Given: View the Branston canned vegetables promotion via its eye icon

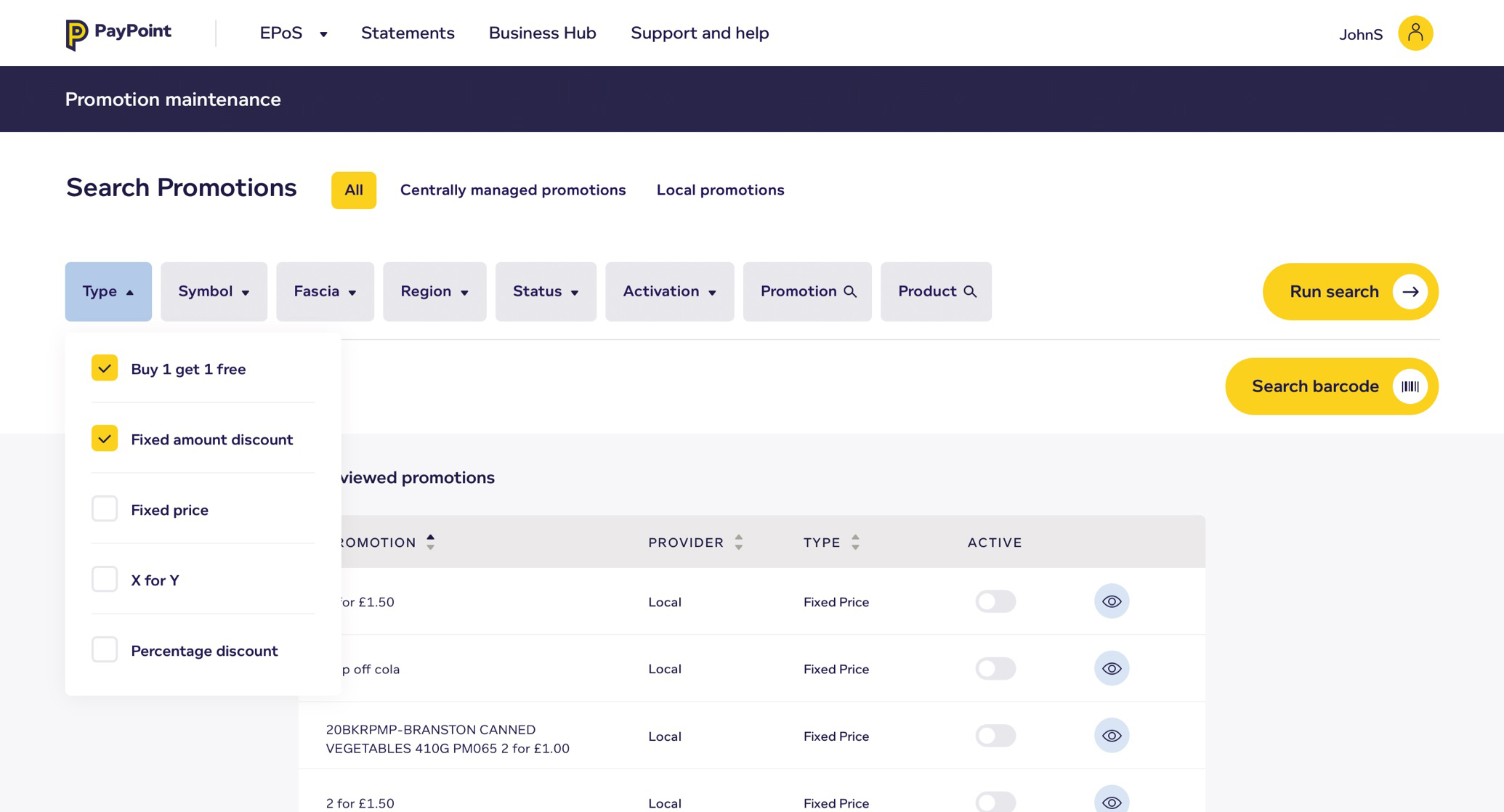Looking at the screenshot, I should pyautogui.click(x=1111, y=736).
